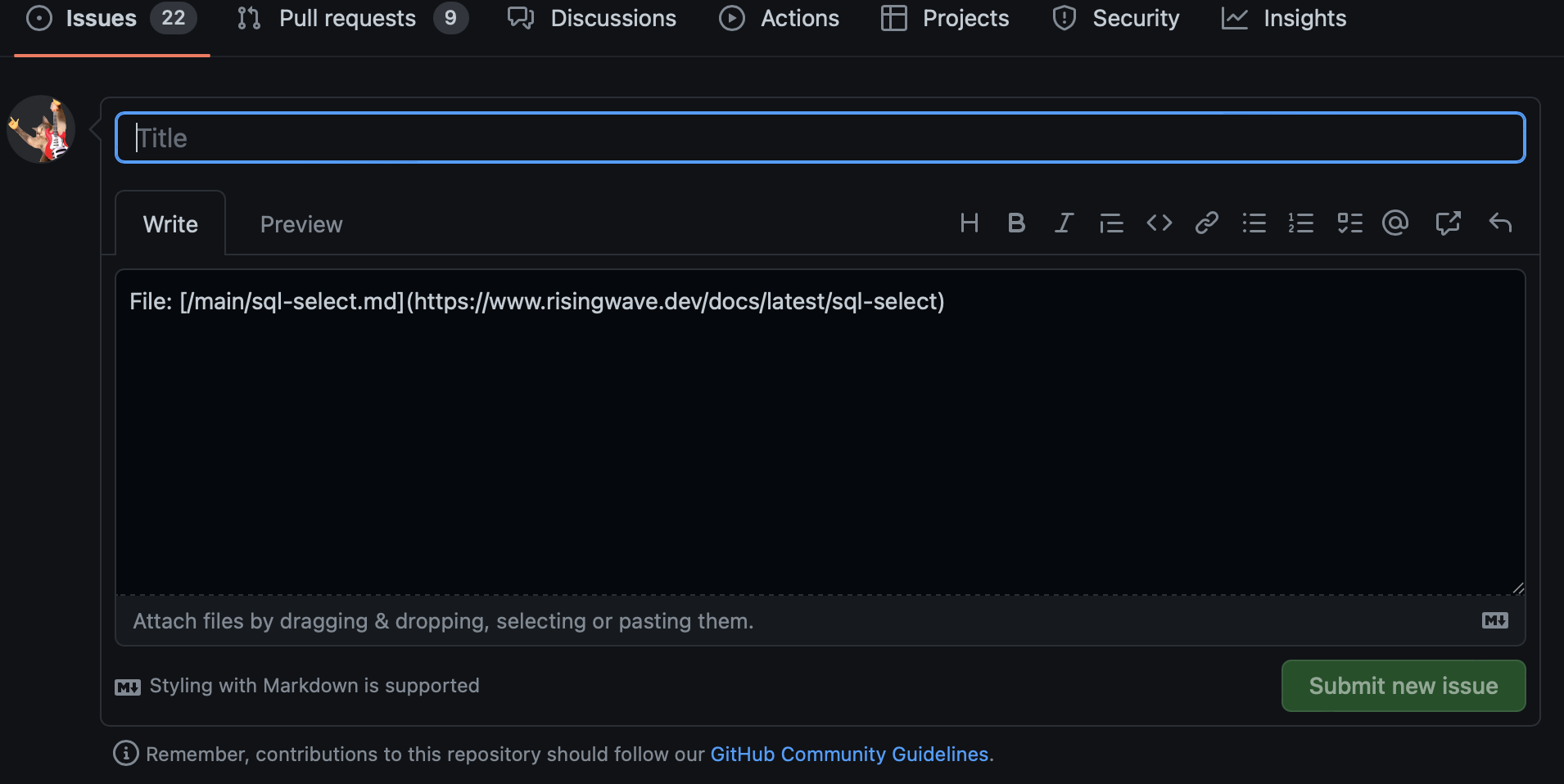Viewport: 1564px width, 784px height.
Task: Insert a saved reply
Action: point(1500,223)
